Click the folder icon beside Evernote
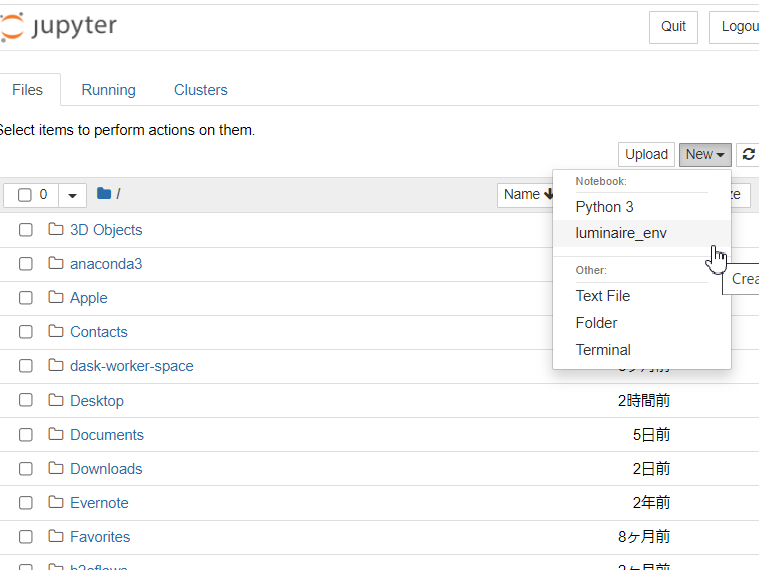 [x=56, y=503]
